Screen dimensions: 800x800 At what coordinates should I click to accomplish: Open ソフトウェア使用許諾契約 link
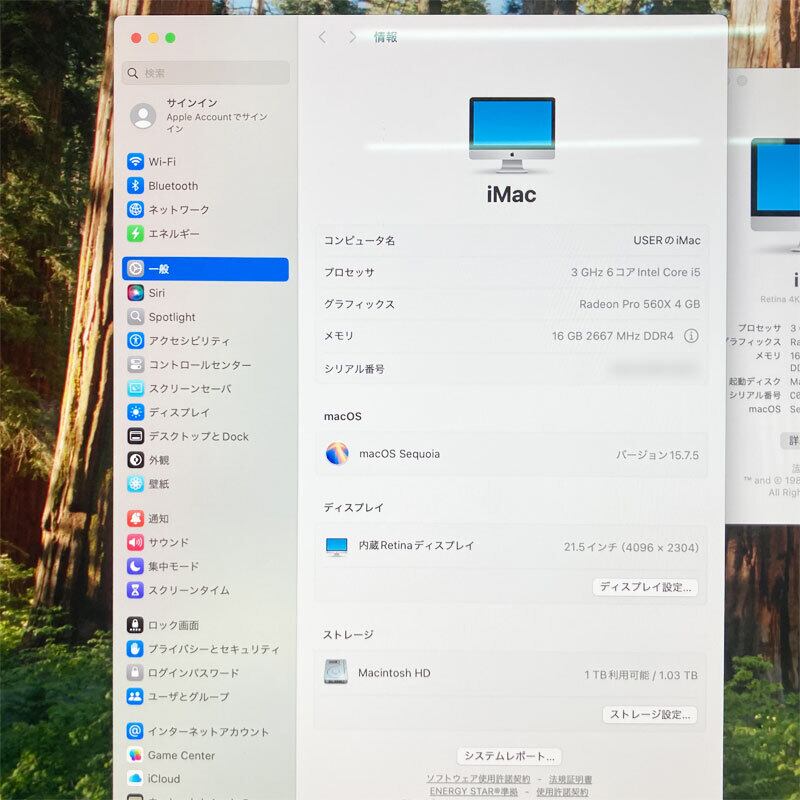point(478,779)
